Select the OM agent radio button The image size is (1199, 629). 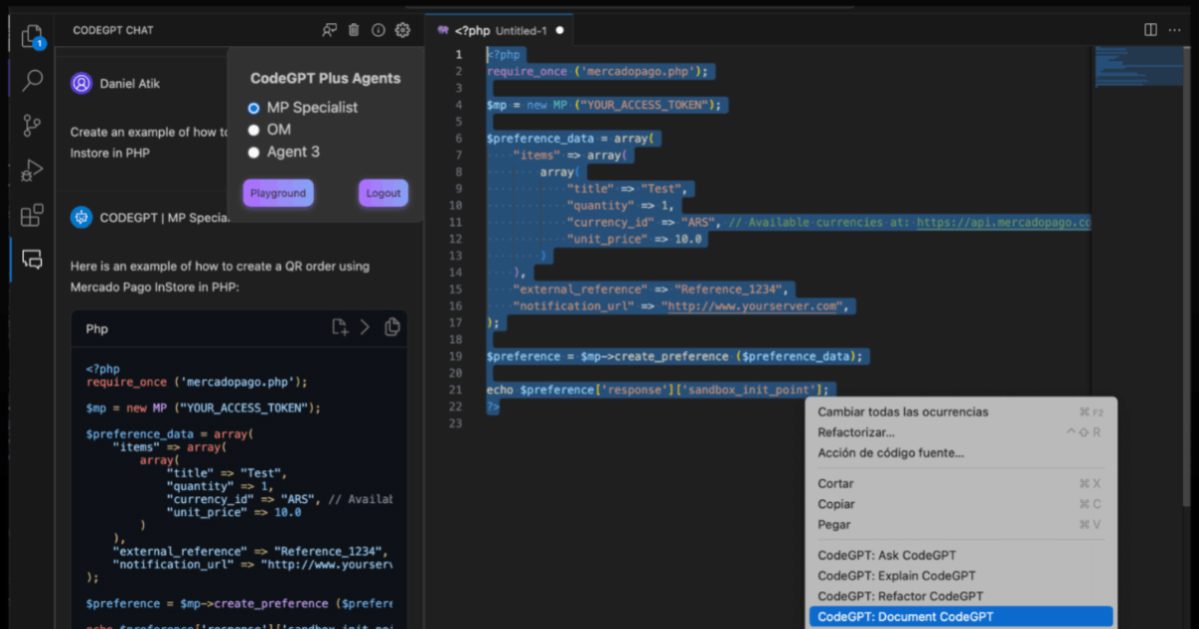[254, 130]
